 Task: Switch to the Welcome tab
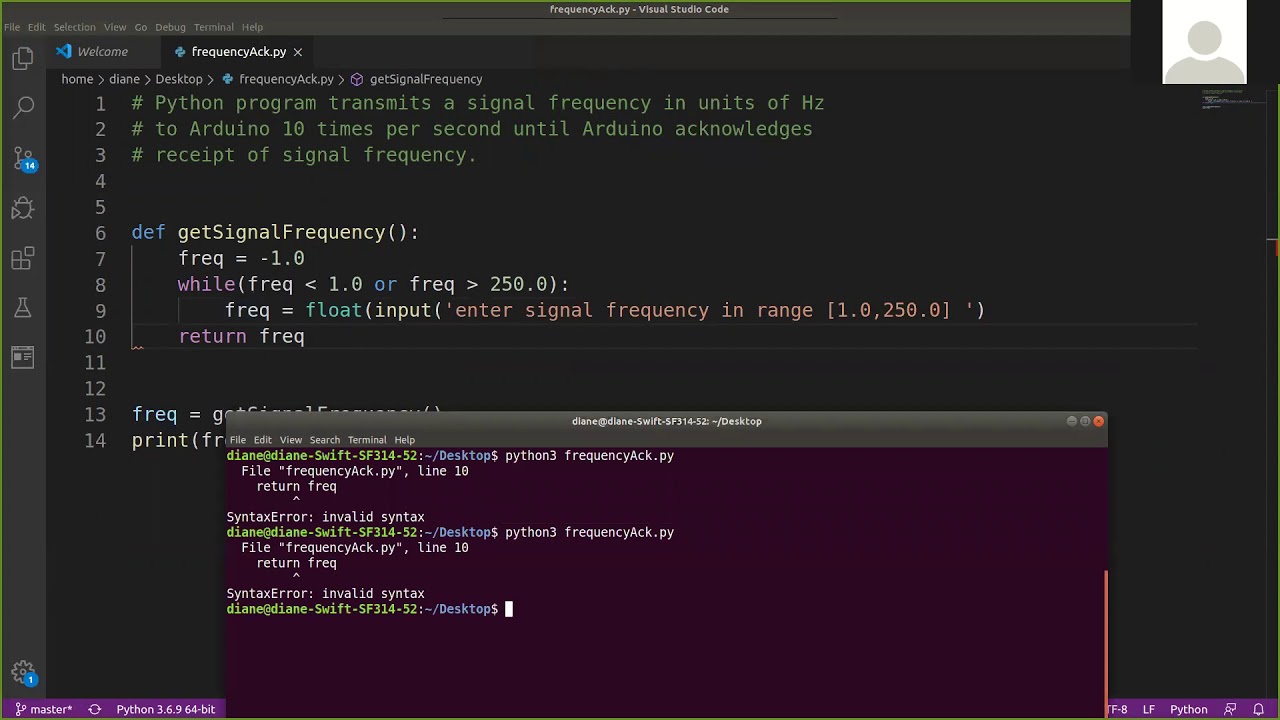tap(102, 51)
